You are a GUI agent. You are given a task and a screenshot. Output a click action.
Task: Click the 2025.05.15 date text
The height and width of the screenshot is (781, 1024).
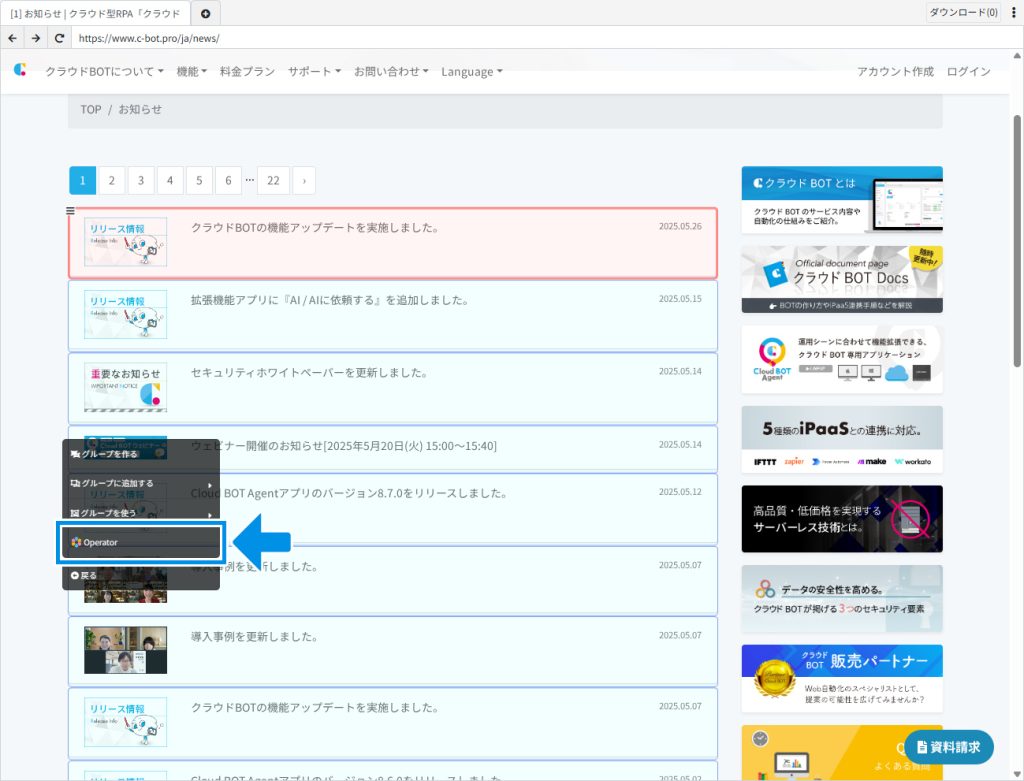coord(680,299)
